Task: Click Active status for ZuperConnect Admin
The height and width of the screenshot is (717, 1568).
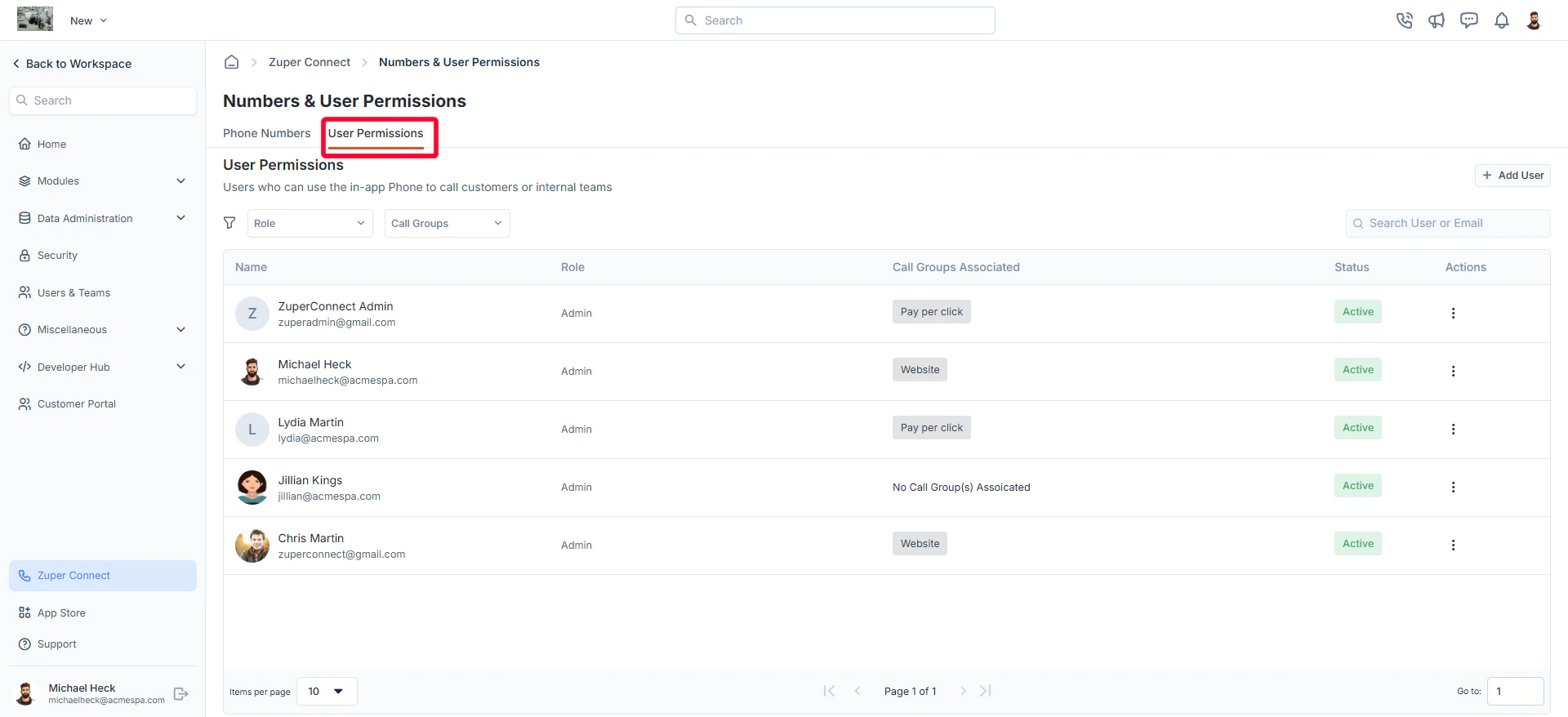Action: point(1358,312)
